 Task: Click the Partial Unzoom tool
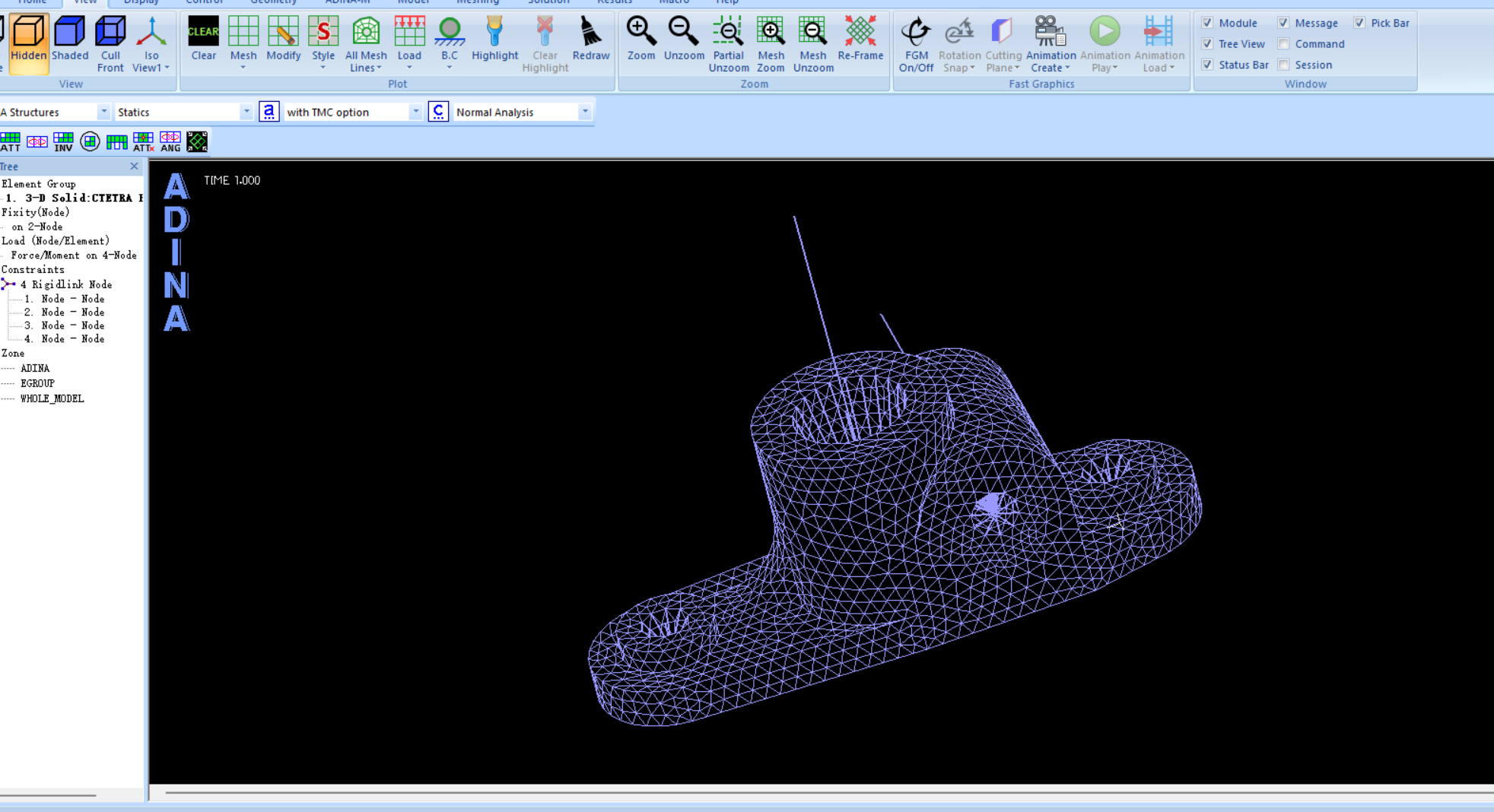729,43
